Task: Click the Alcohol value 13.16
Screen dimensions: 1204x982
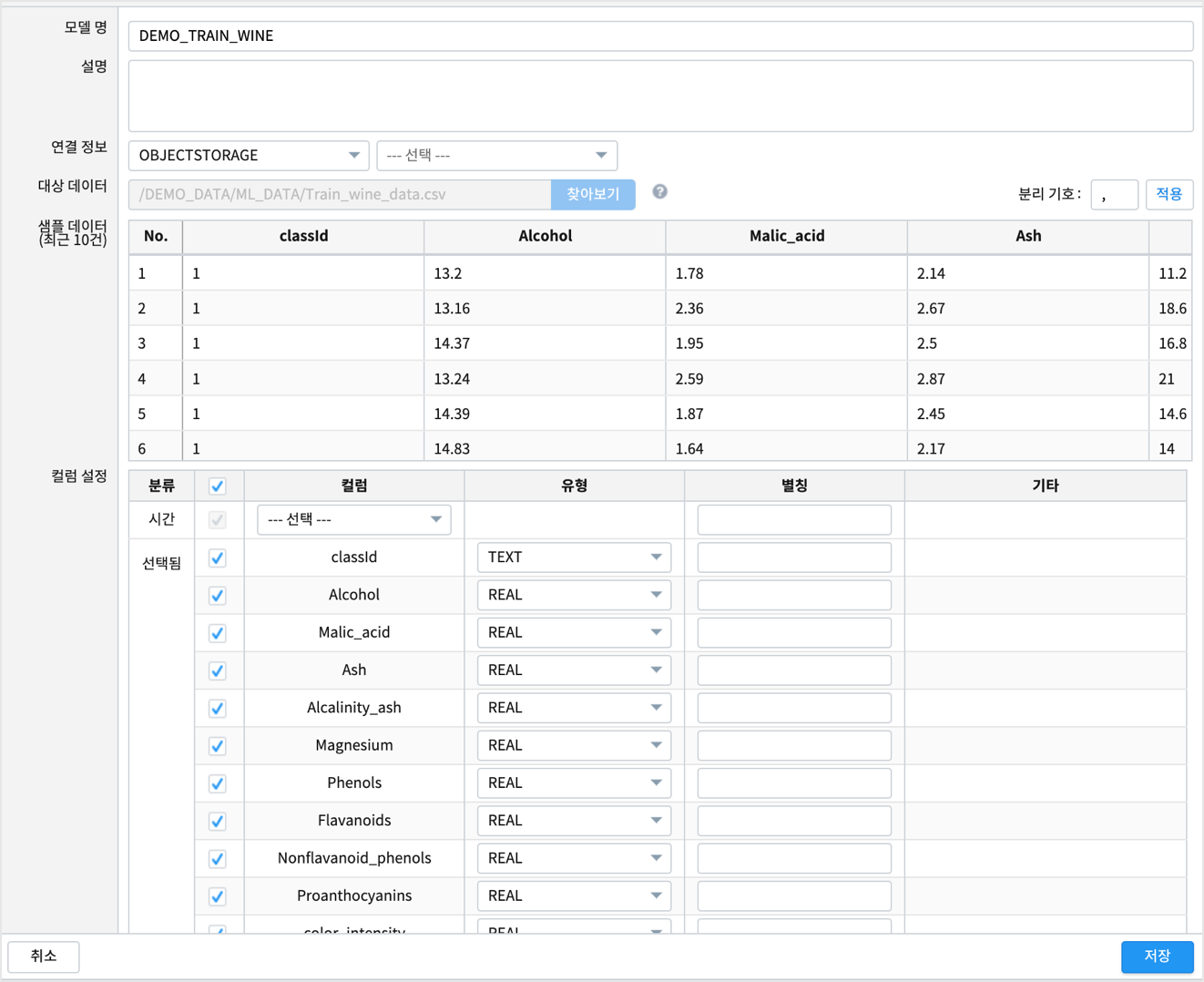Action: click(x=452, y=309)
